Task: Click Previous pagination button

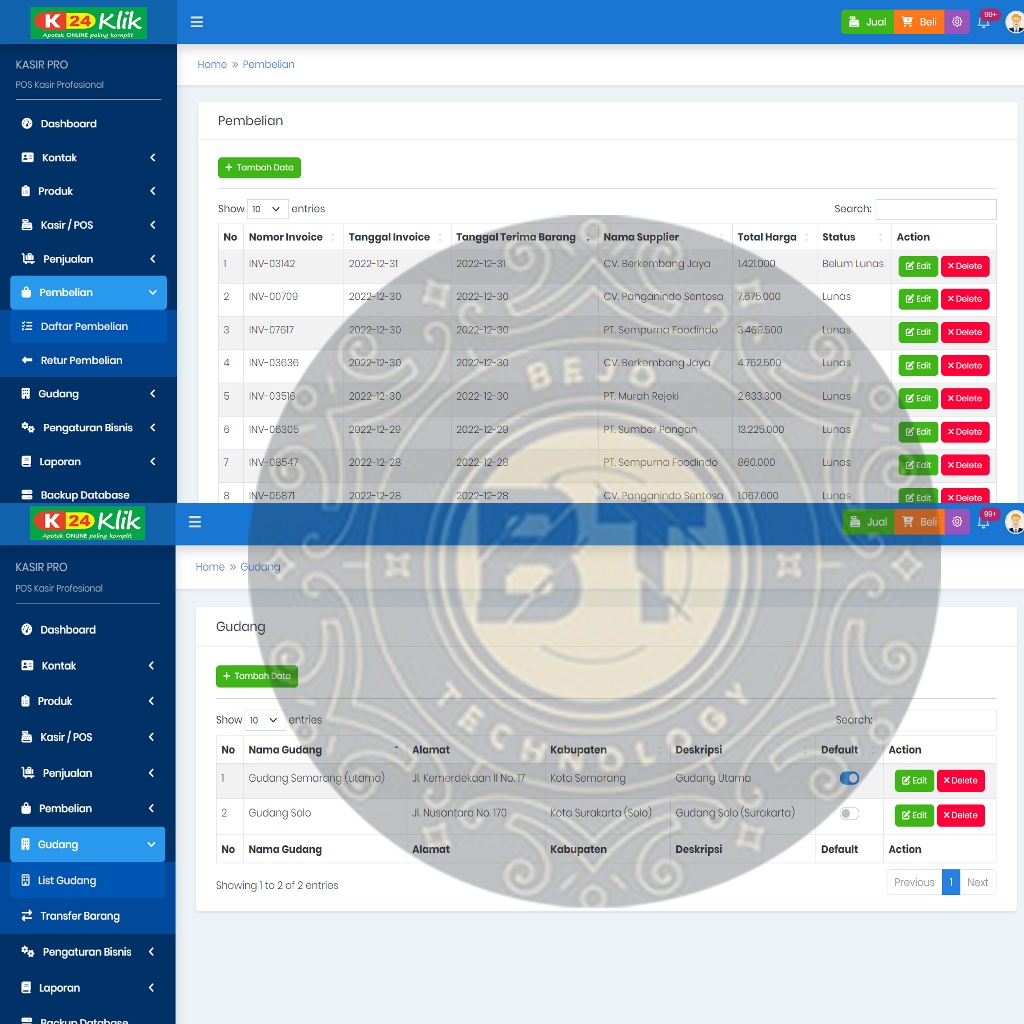Action: coord(914,882)
